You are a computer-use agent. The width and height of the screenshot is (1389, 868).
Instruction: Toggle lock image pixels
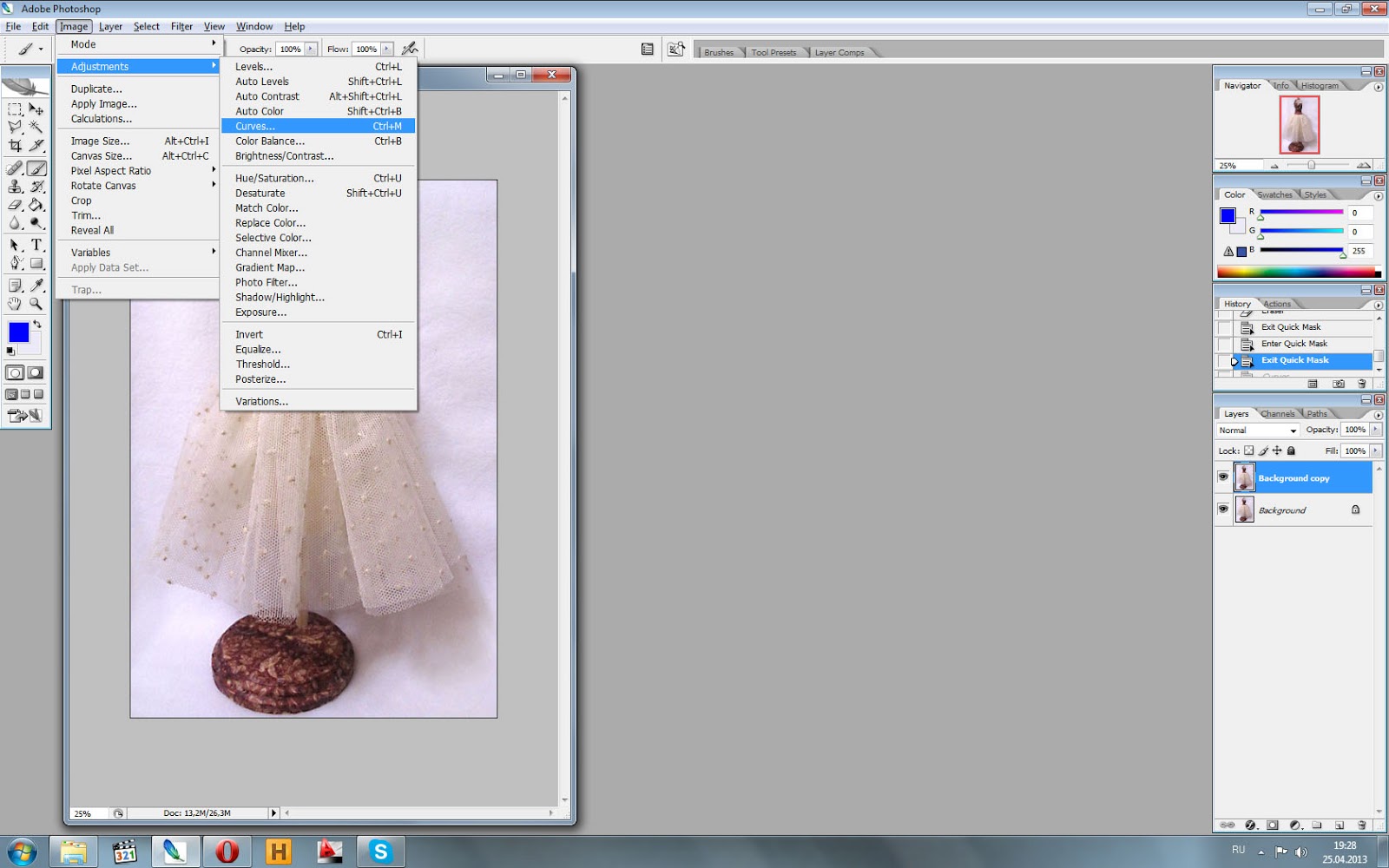tap(1263, 450)
